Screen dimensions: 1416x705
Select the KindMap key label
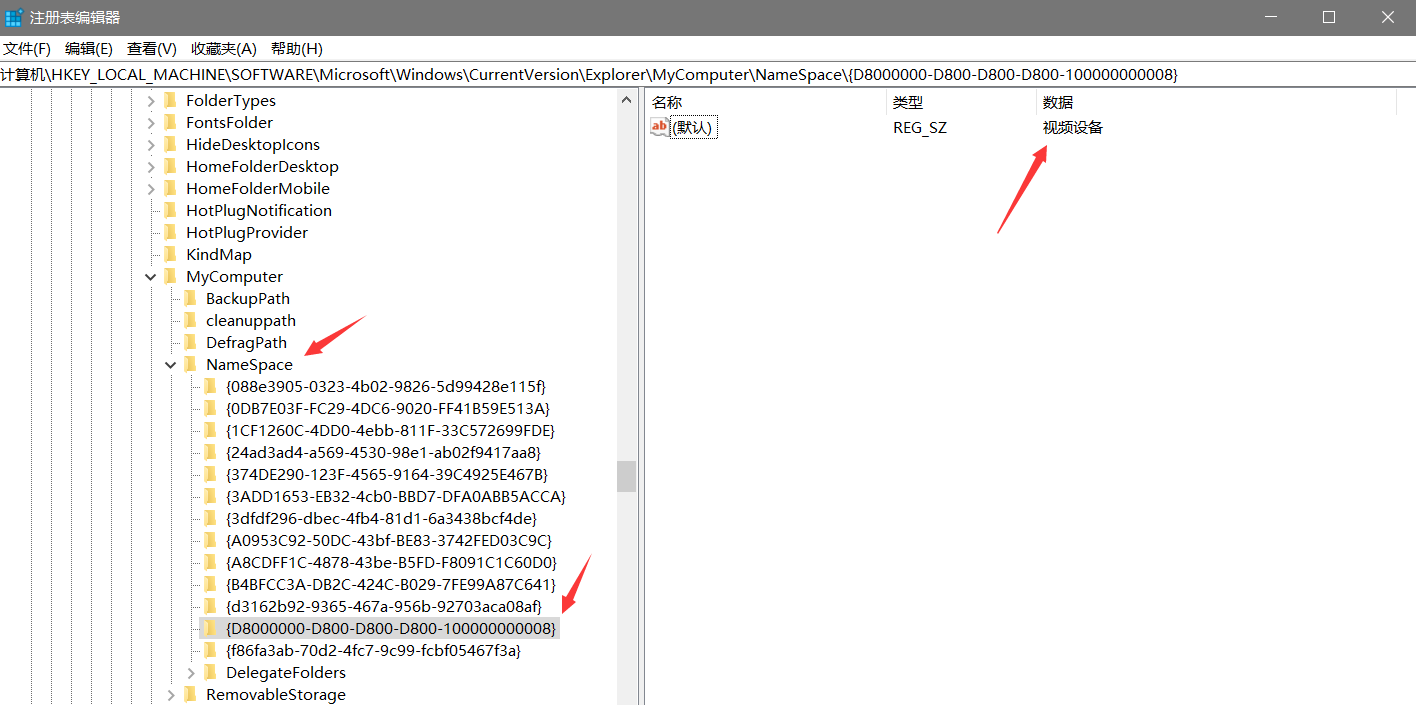(219, 255)
